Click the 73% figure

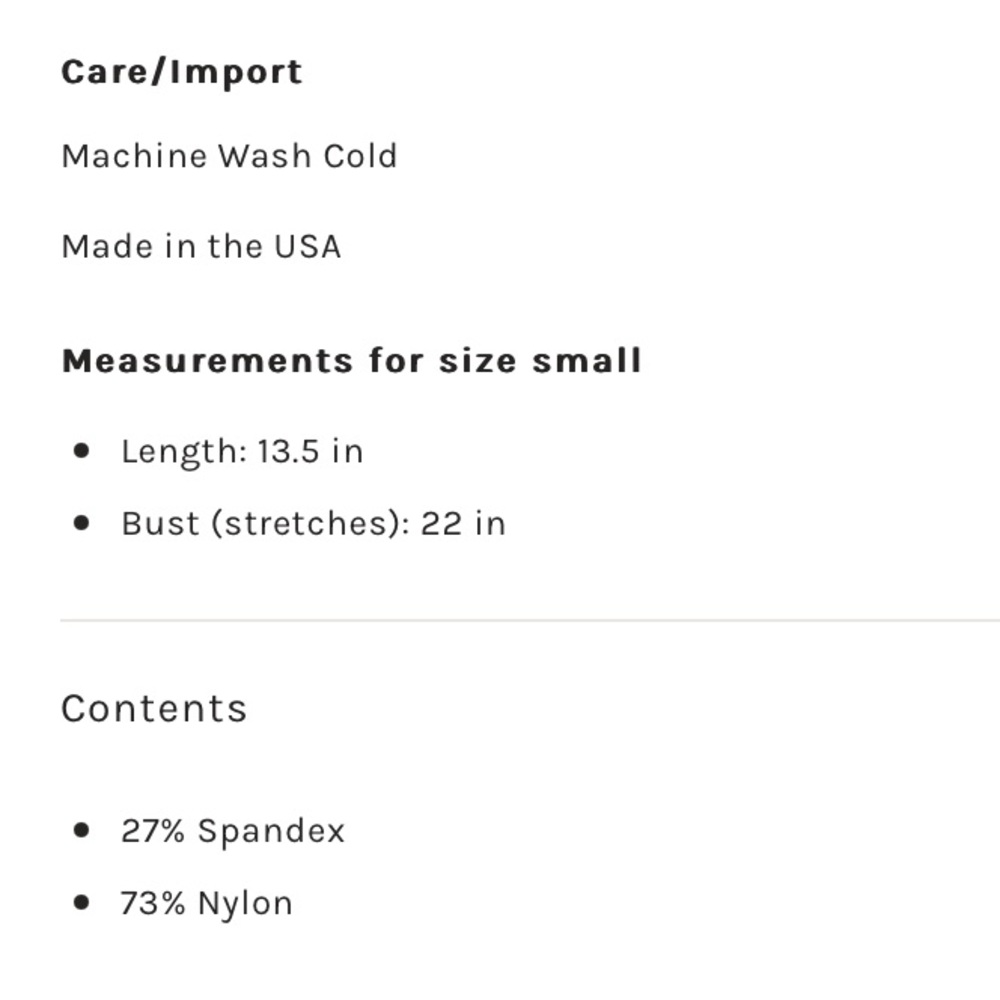[153, 903]
